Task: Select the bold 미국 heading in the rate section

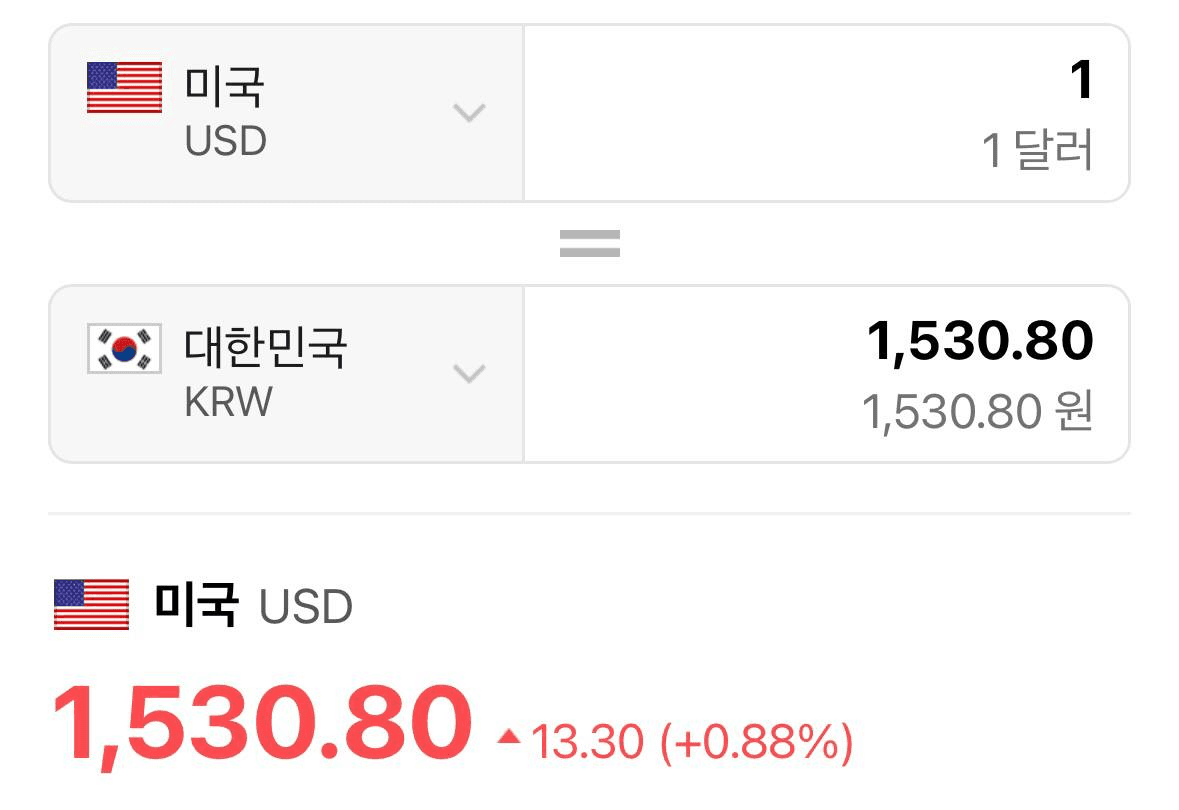Action: pyautogui.click(x=197, y=604)
